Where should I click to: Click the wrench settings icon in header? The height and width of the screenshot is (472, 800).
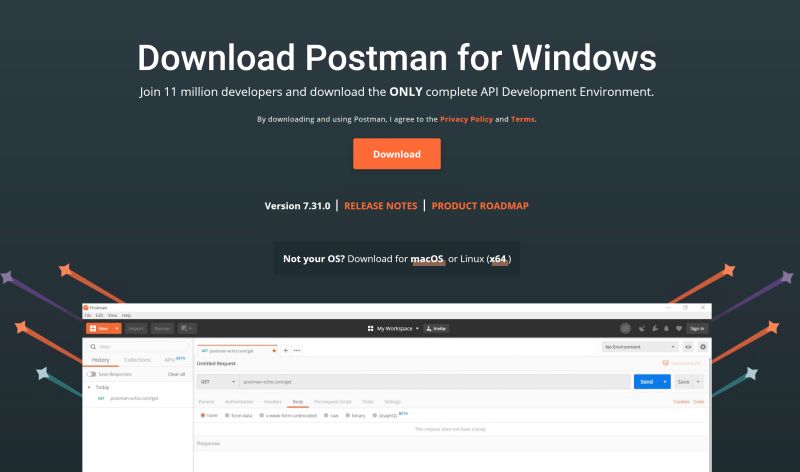655,329
